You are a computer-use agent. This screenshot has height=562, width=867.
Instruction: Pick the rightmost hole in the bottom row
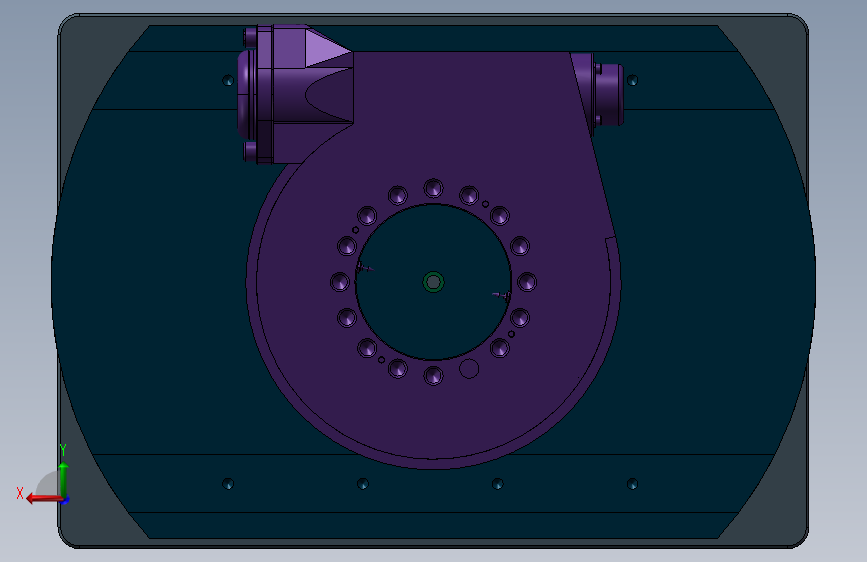(632, 484)
